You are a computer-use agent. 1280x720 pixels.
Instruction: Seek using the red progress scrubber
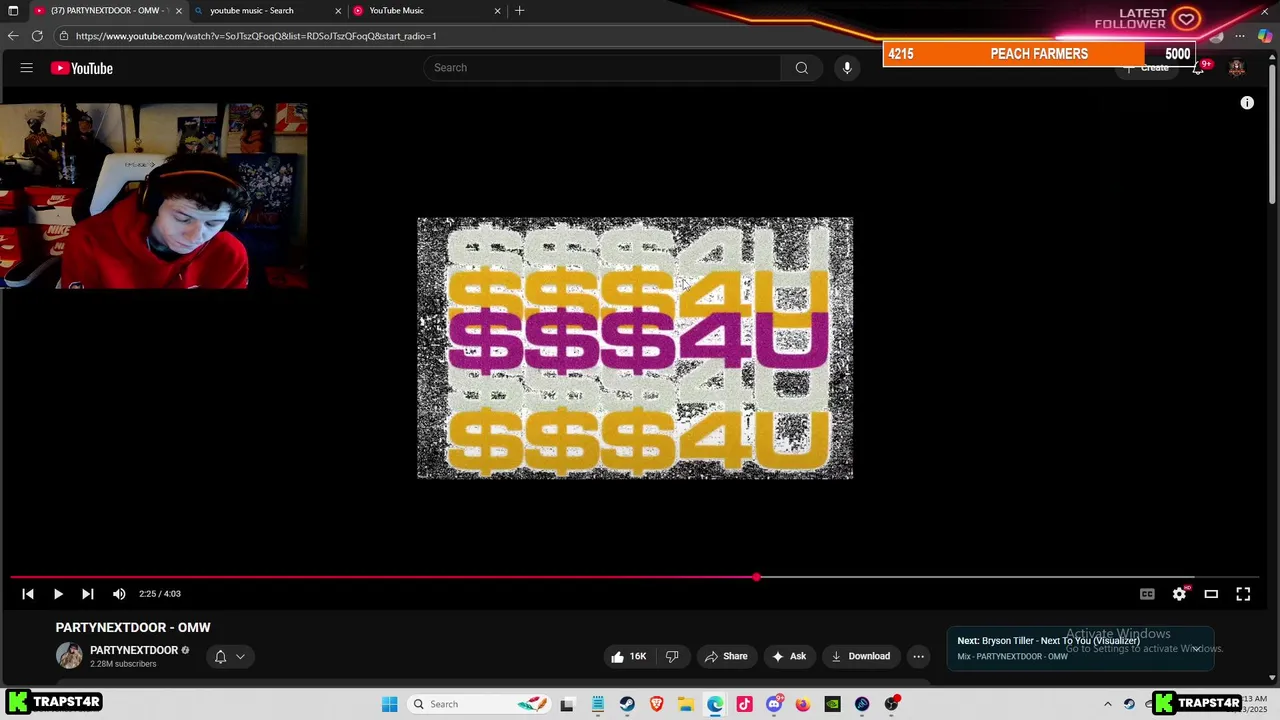(x=756, y=577)
